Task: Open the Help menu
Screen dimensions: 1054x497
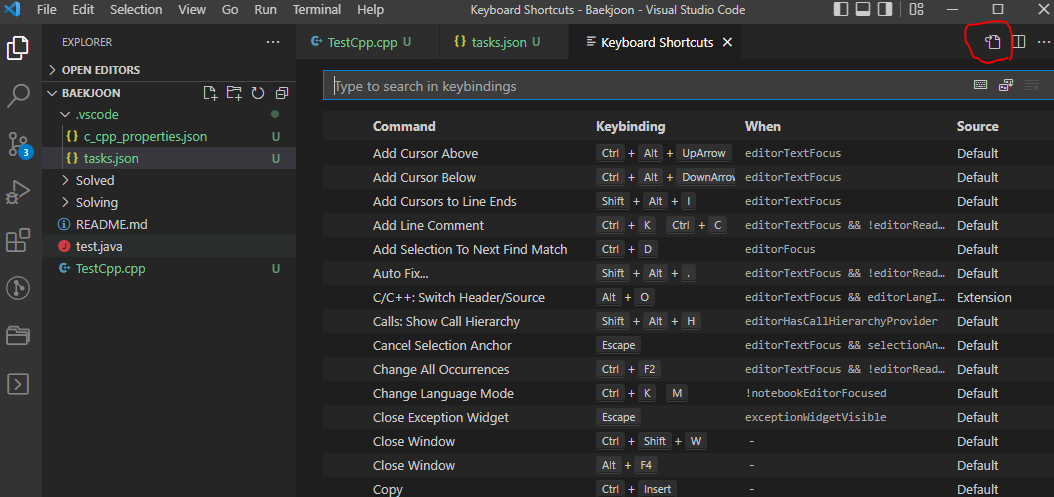Action: pos(370,9)
